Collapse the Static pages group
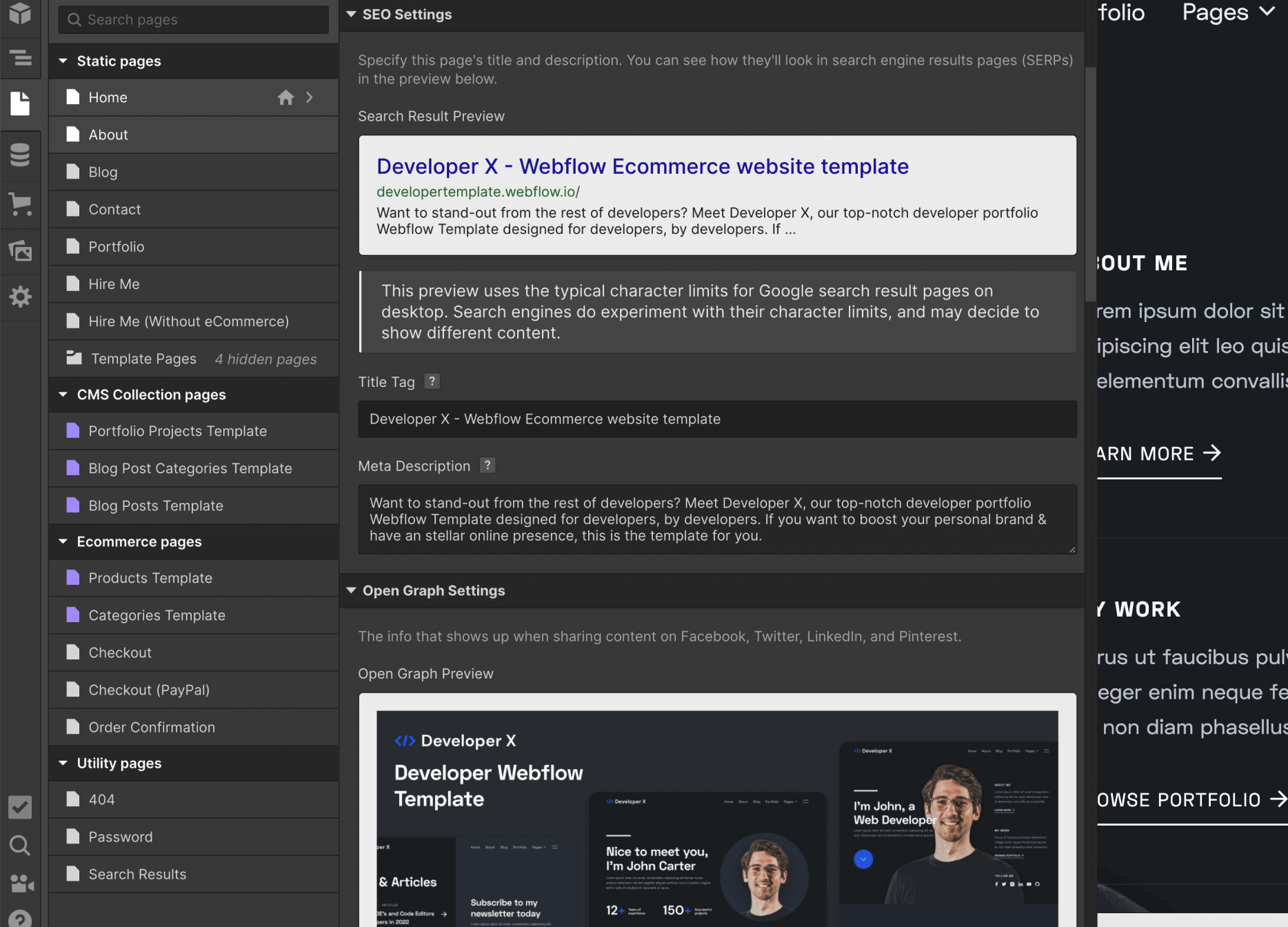 point(63,61)
